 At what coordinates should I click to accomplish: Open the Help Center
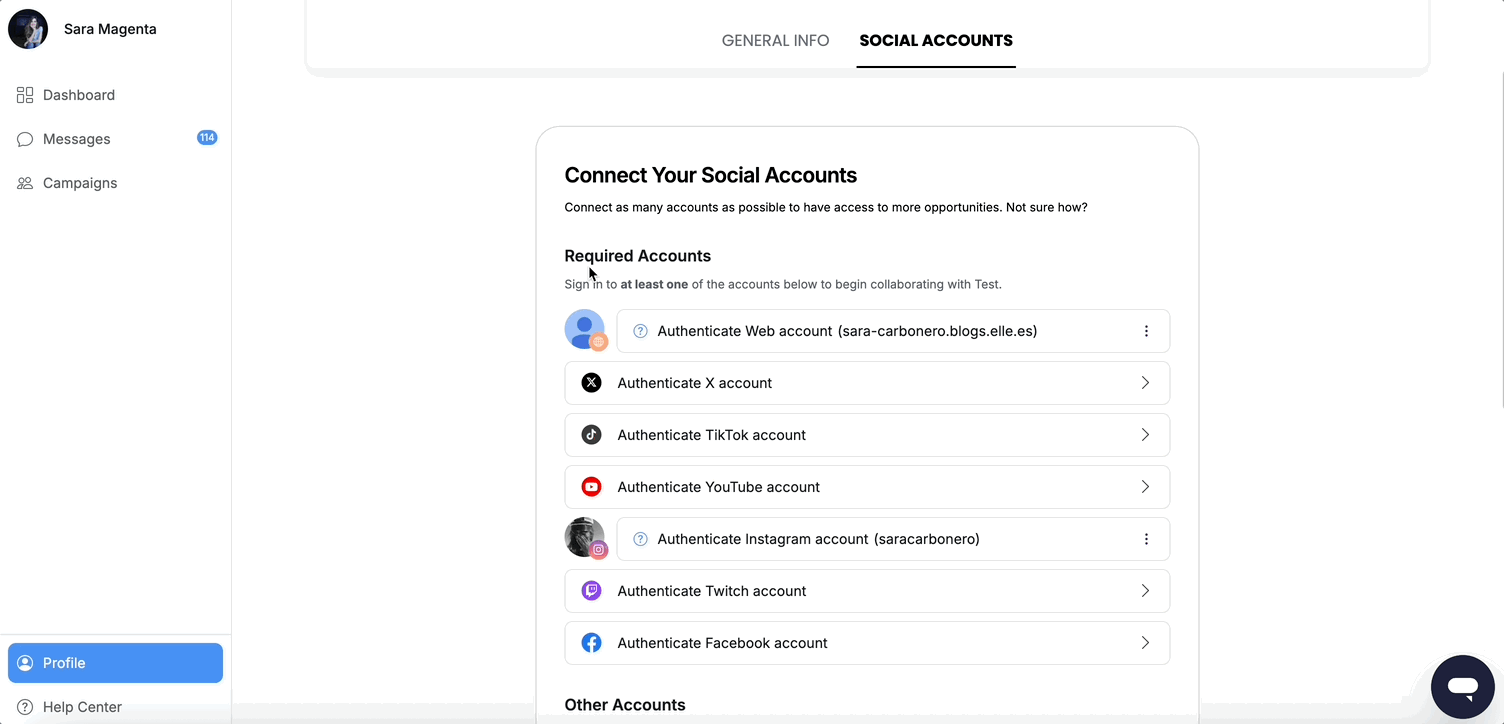click(82, 706)
